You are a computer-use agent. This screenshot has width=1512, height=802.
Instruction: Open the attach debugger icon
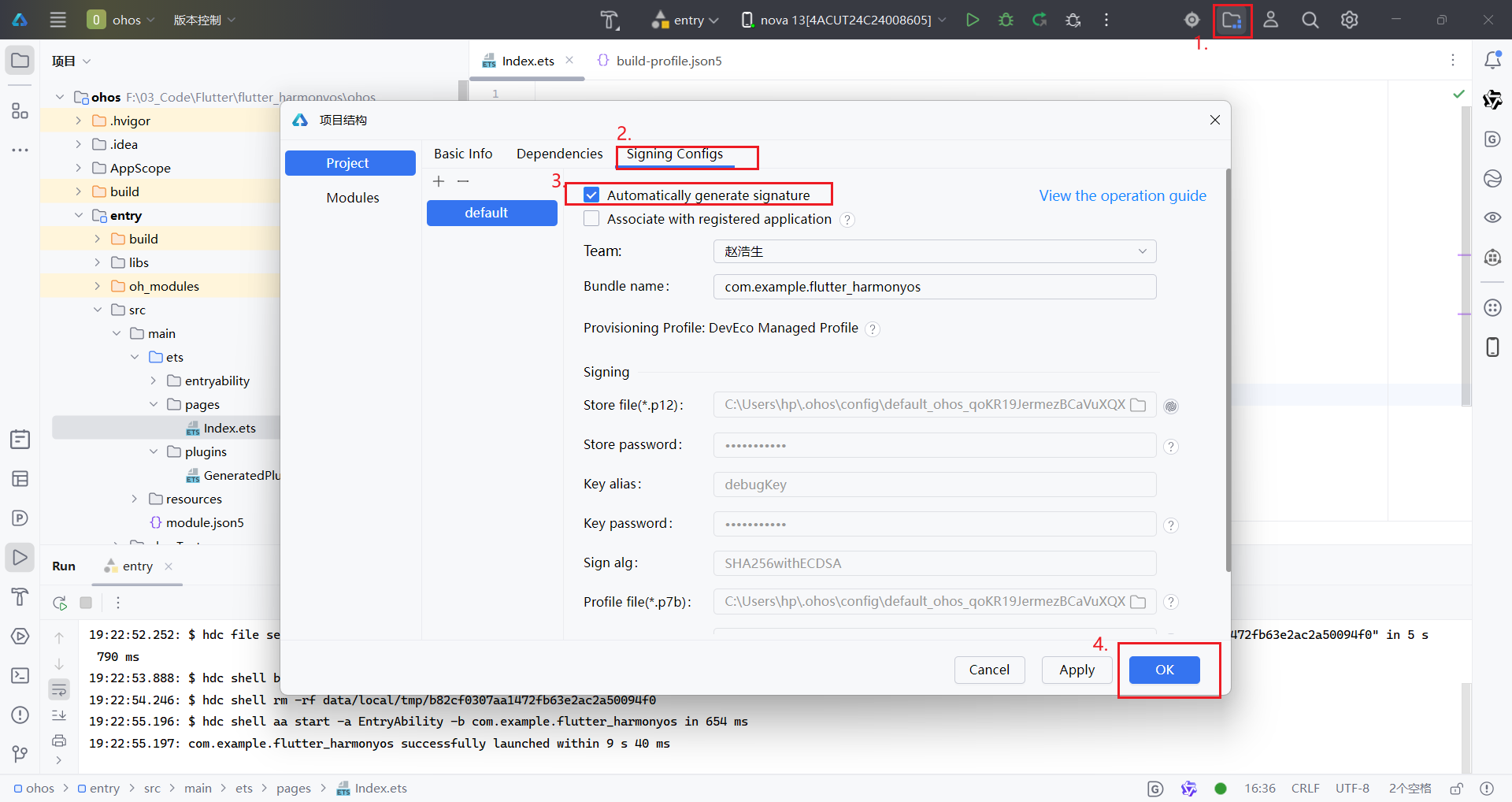coord(1073,20)
